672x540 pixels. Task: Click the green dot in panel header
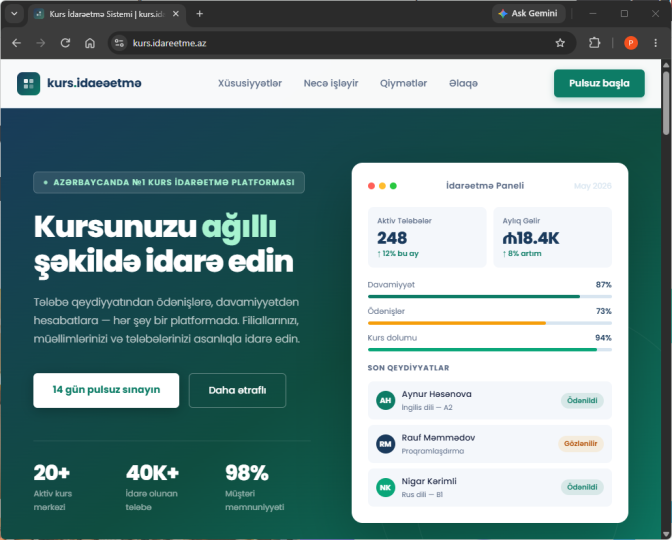click(393, 186)
